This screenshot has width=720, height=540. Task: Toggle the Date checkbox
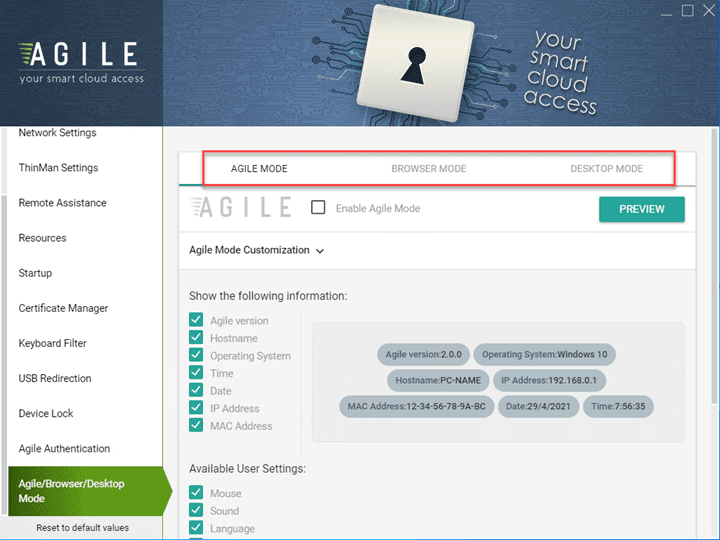click(196, 390)
